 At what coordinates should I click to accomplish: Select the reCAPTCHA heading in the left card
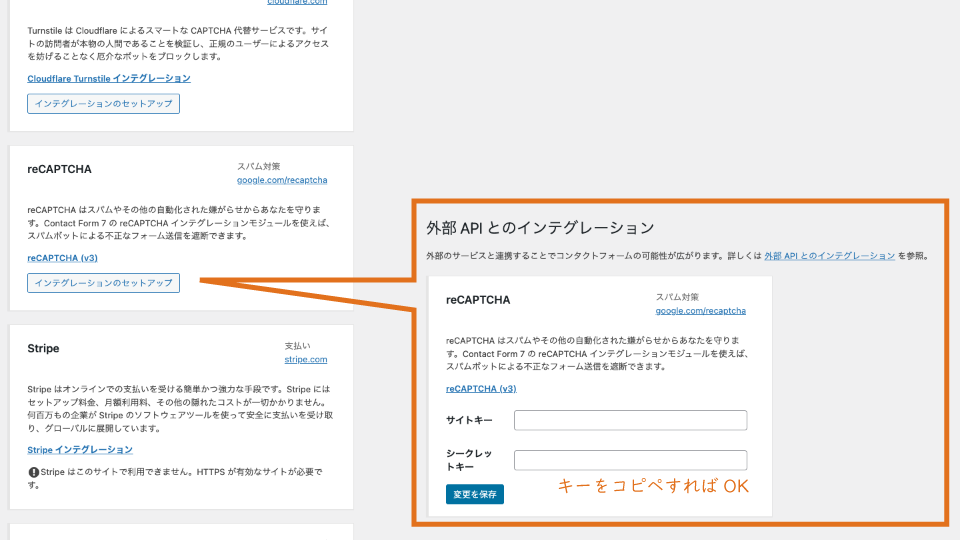point(59,169)
